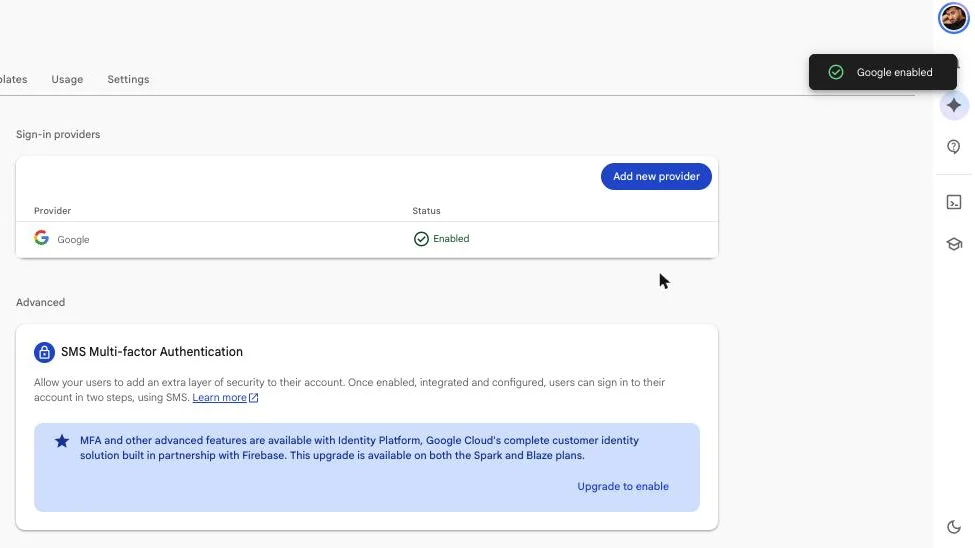The image size is (975, 548).
Task: Click the external link icon beside Learn more
Action: click(x=254, y=397)
